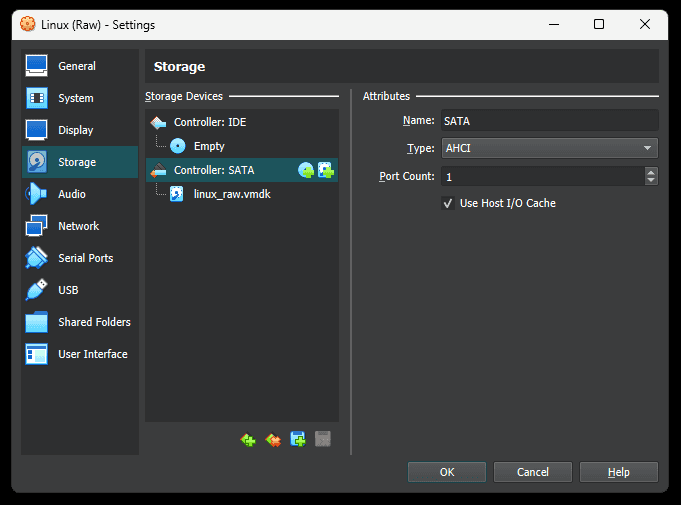Click the Add Attachment icon below the storage tree

click(x=298, y=439)
